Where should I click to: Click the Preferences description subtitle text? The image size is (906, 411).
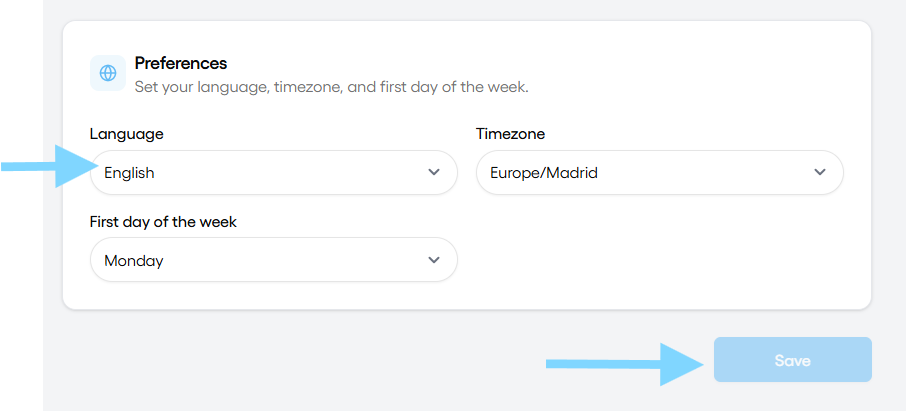[x=332, y=88]
